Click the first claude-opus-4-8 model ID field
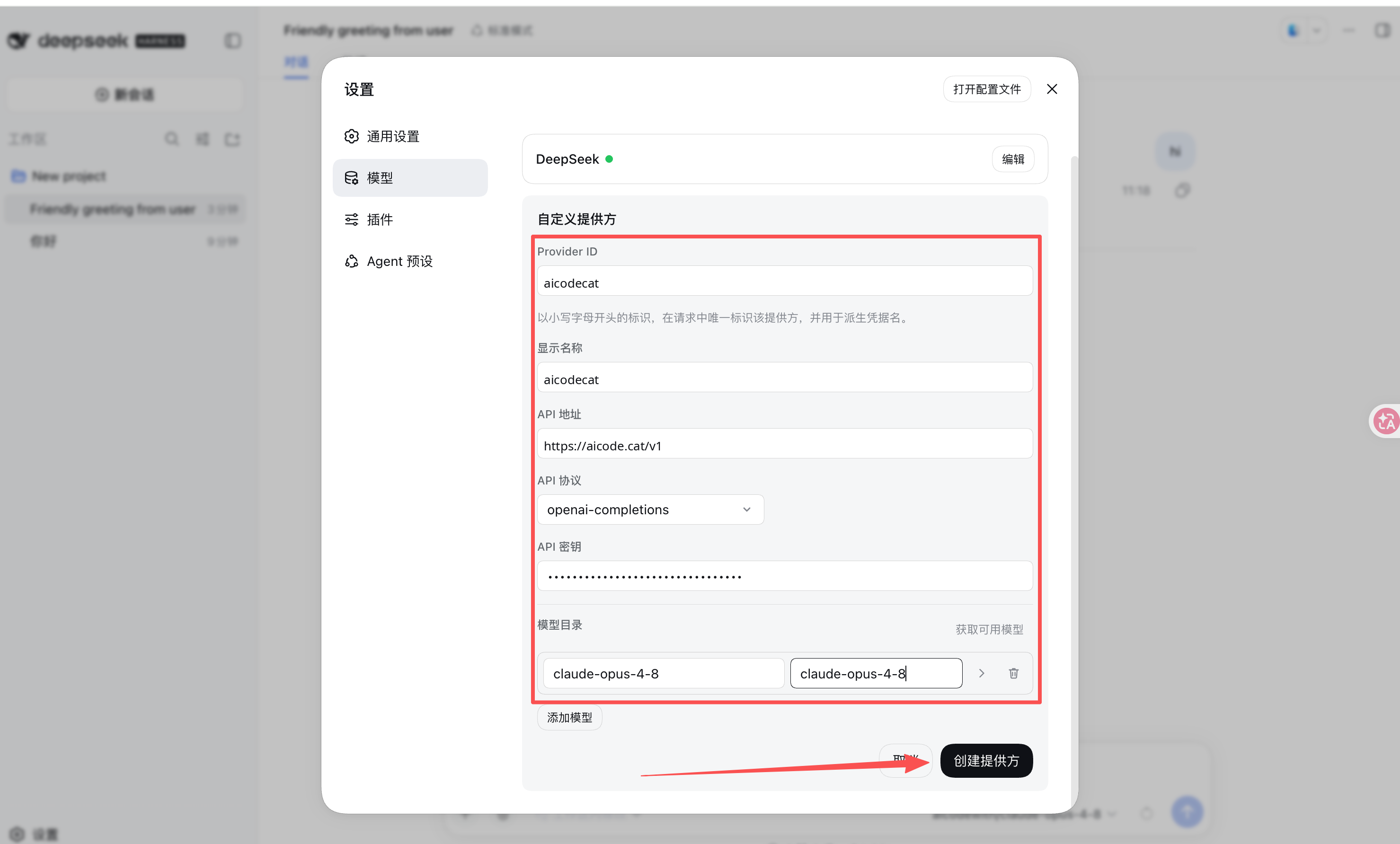 [663, 674]
